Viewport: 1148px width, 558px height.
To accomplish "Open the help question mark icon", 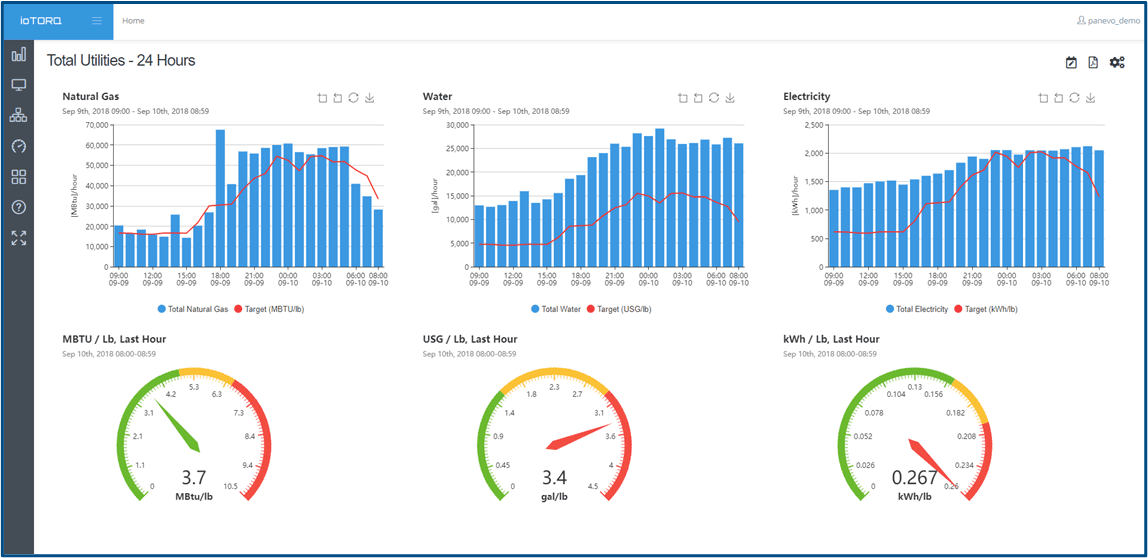I will click(19, 207).
